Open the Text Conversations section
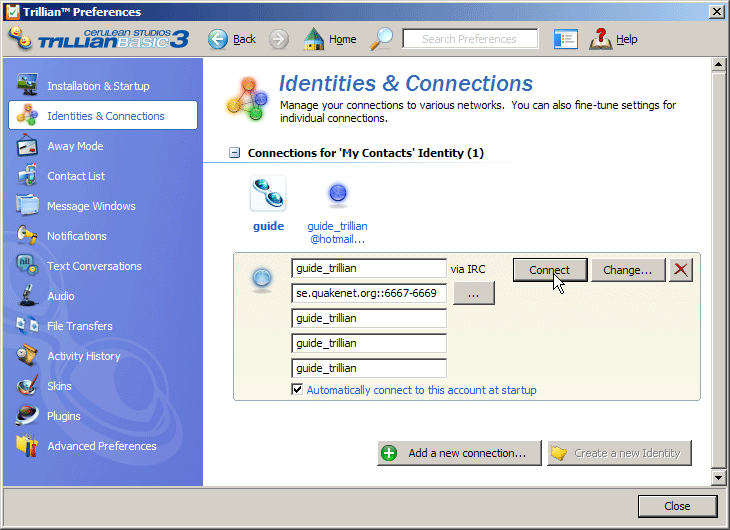 [x=94, y=266]
